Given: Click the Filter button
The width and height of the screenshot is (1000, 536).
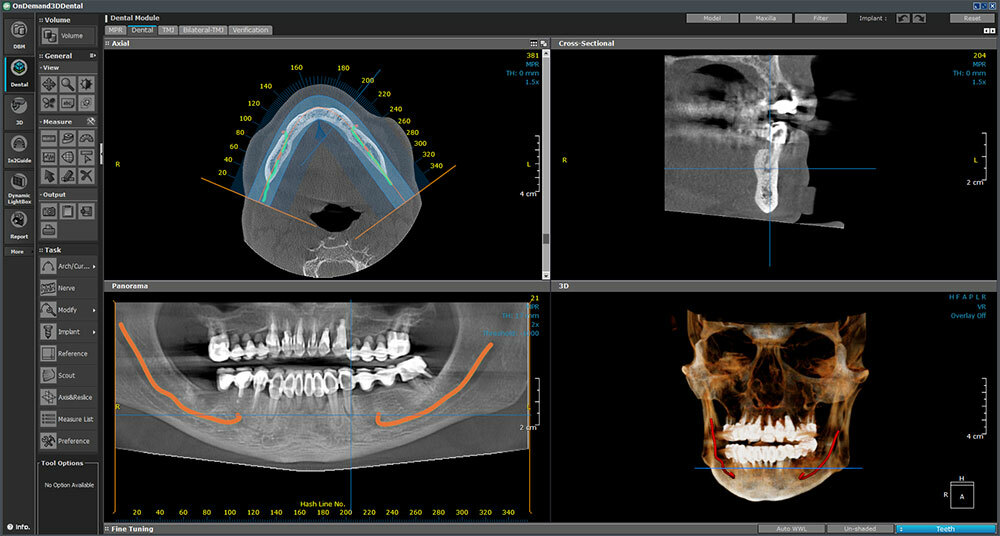Looking at the screenshot, I should 821,18.
